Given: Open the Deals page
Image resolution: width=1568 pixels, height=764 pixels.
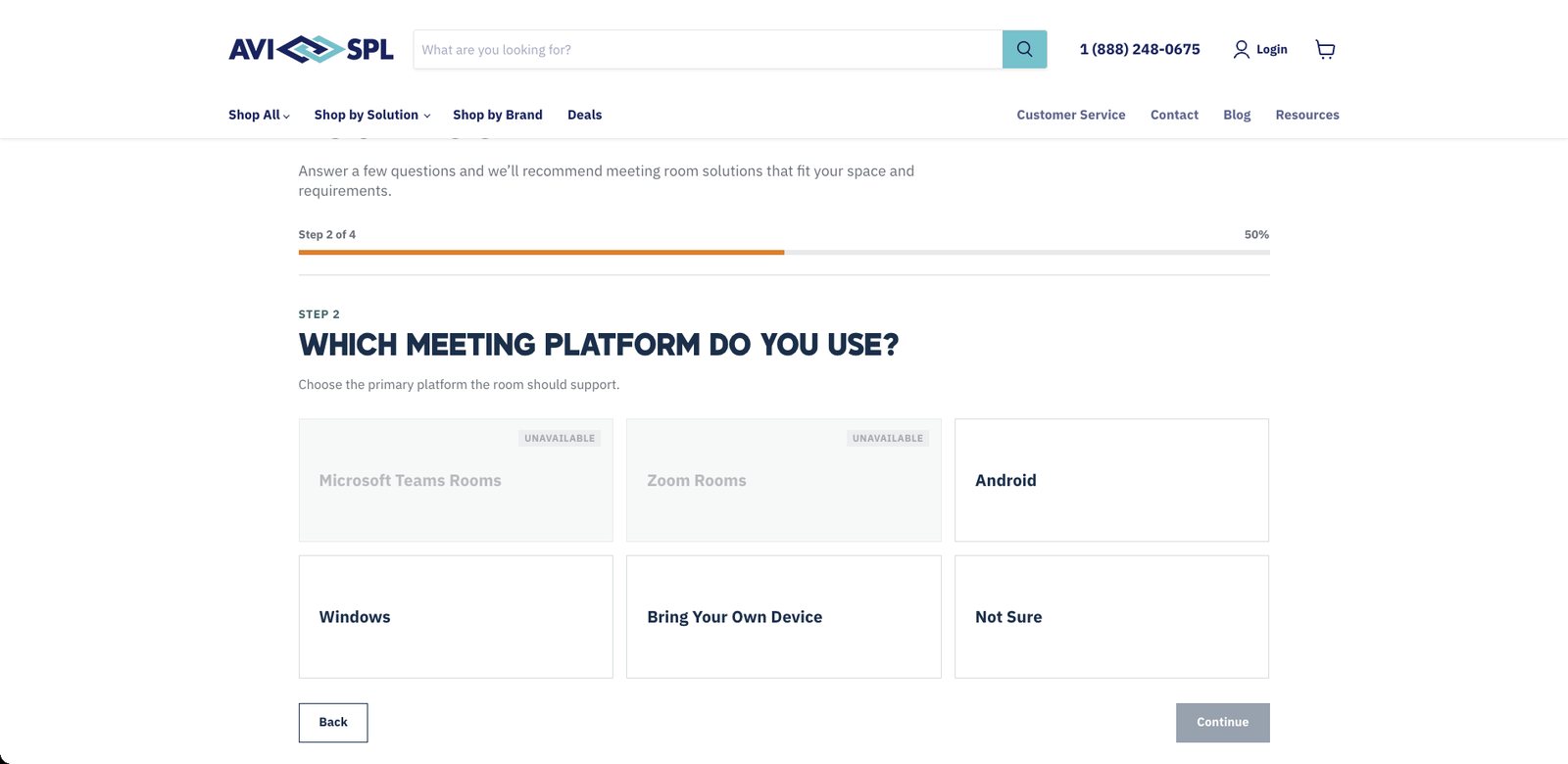Looking at the screenshot, I should click(585, 115).
